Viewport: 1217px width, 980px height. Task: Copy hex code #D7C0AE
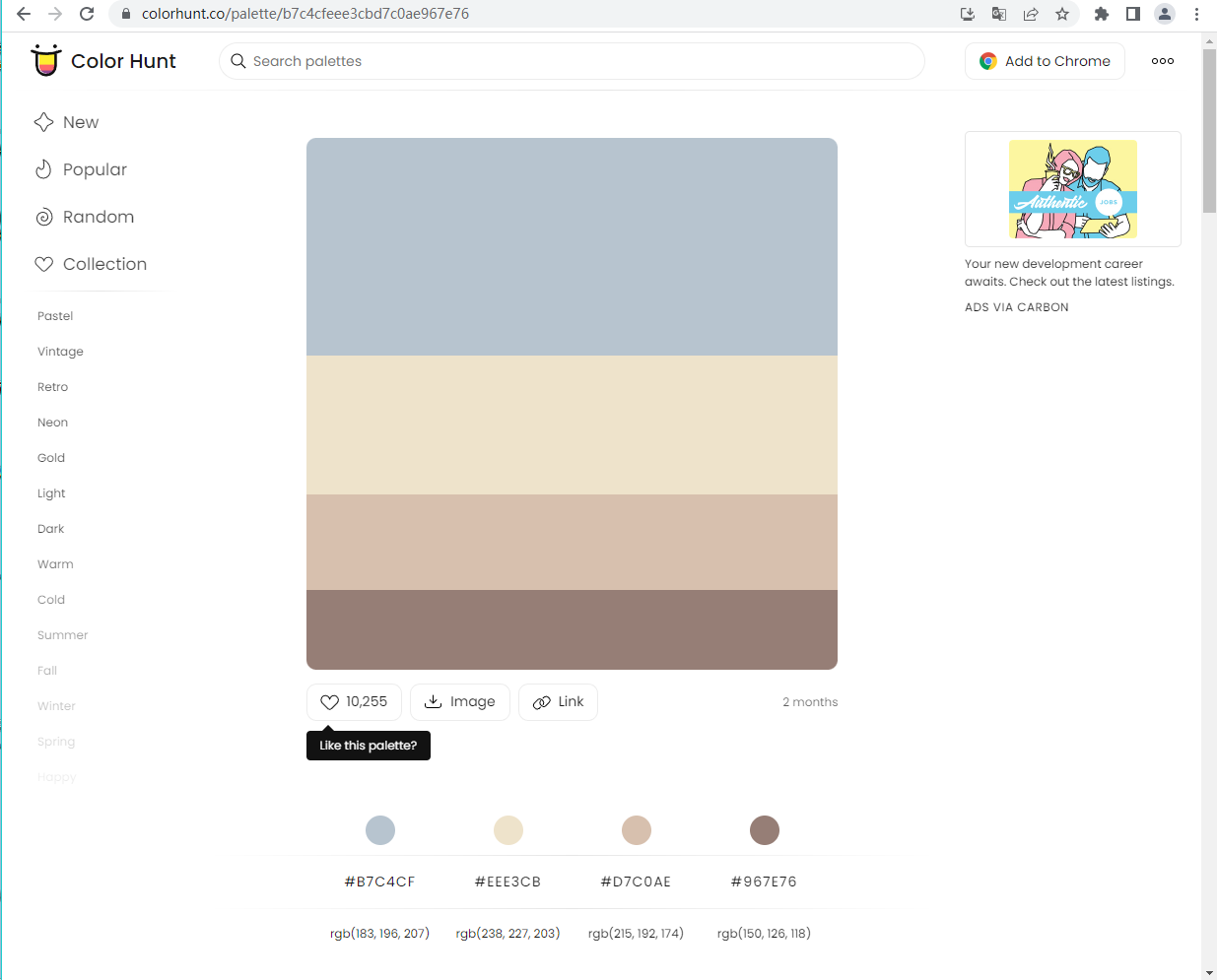636,882
